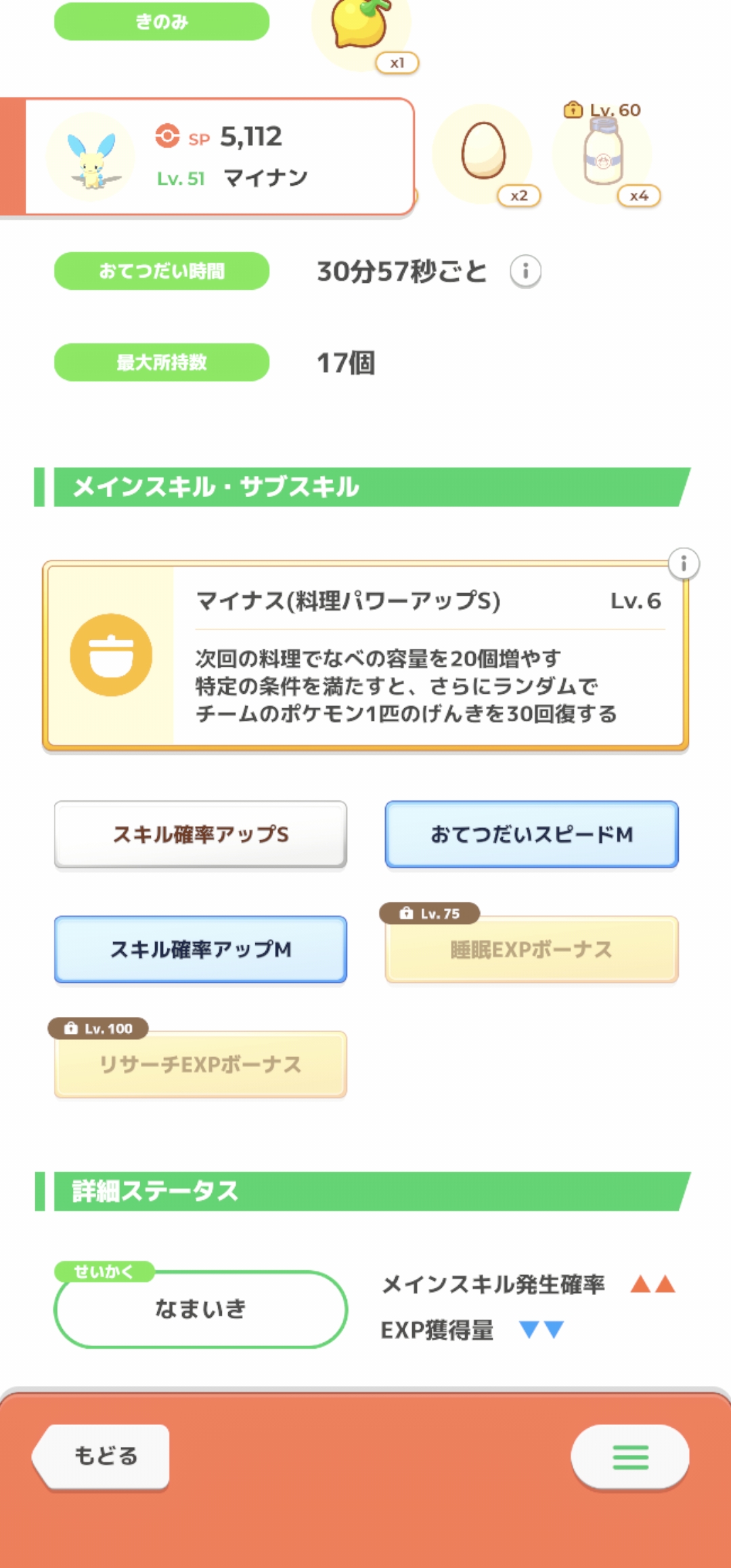Tap the locked リサーチEXPボーナス sub skill

200,1064
